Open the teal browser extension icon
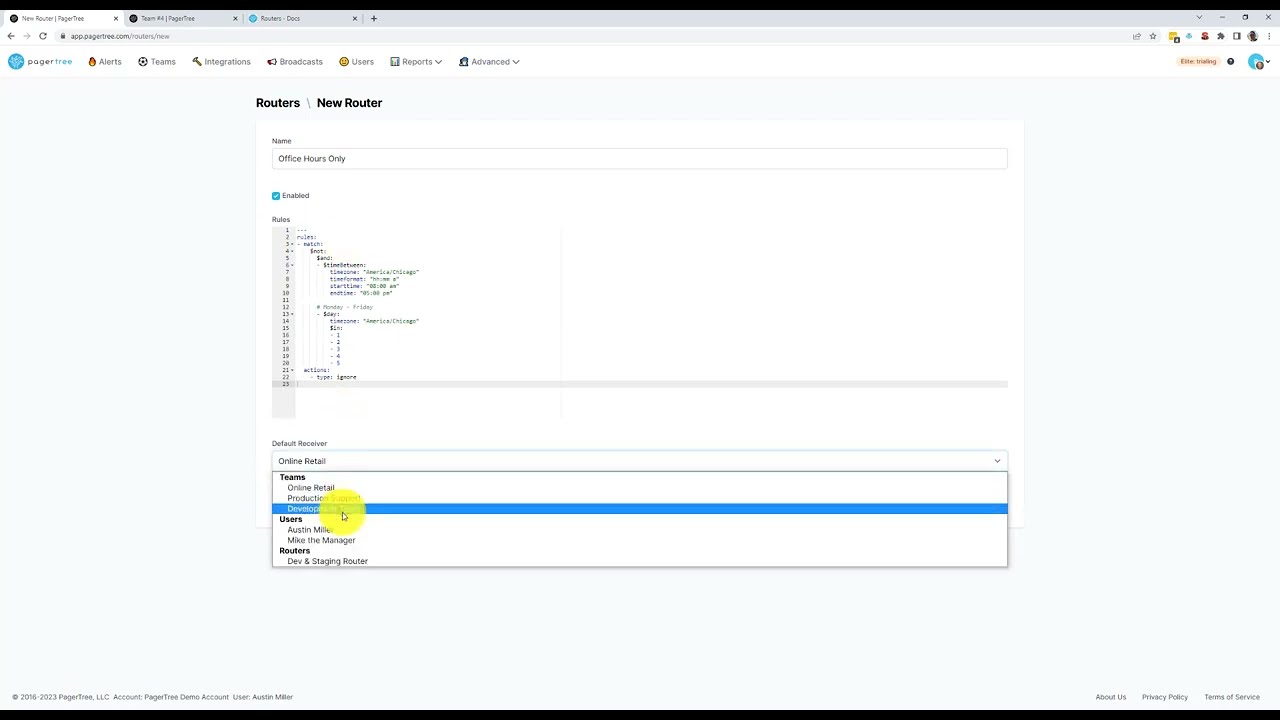 point(1189,36)
